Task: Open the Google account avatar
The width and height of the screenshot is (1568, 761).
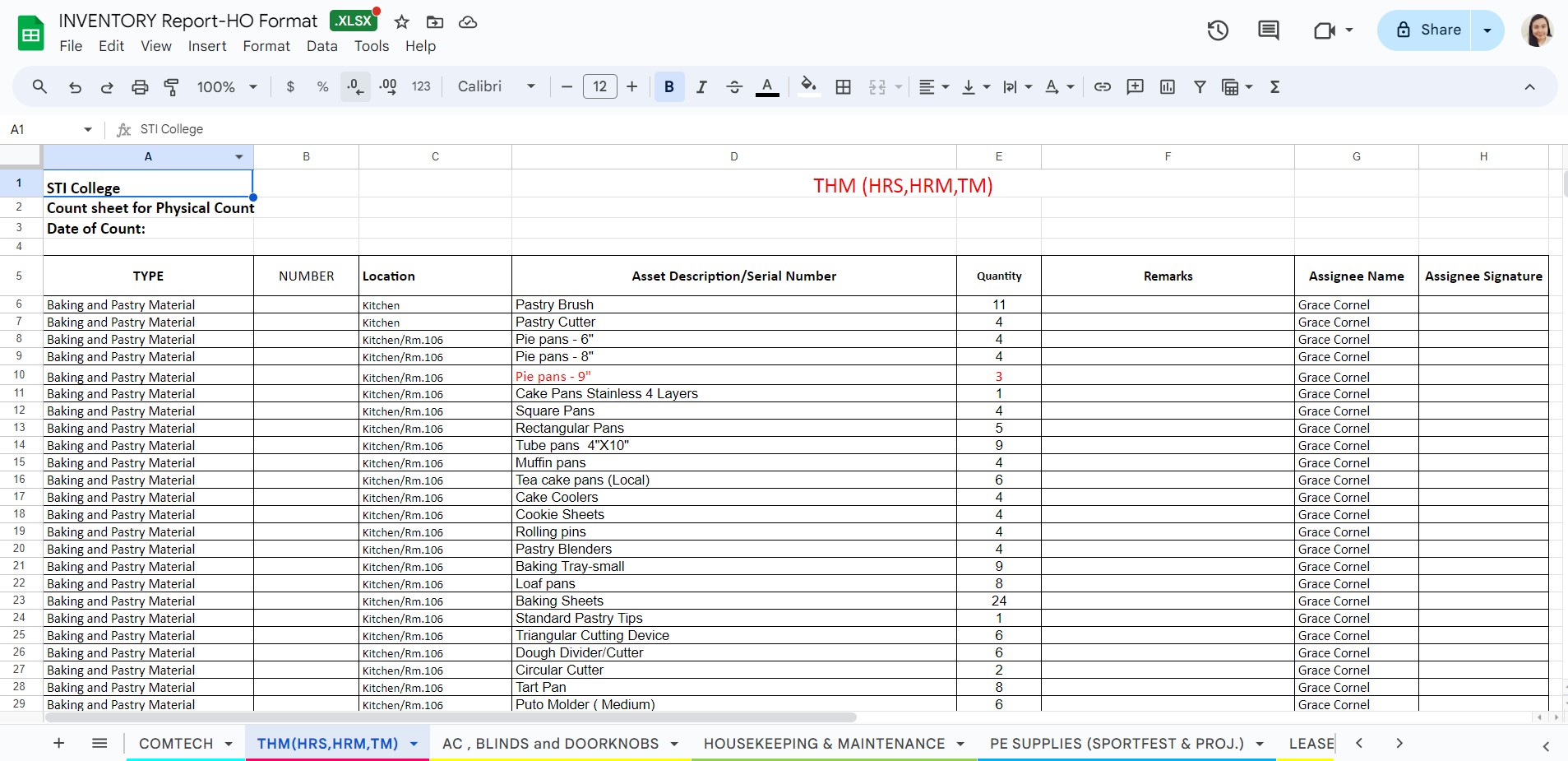Action: click(x=1537, y=30)
